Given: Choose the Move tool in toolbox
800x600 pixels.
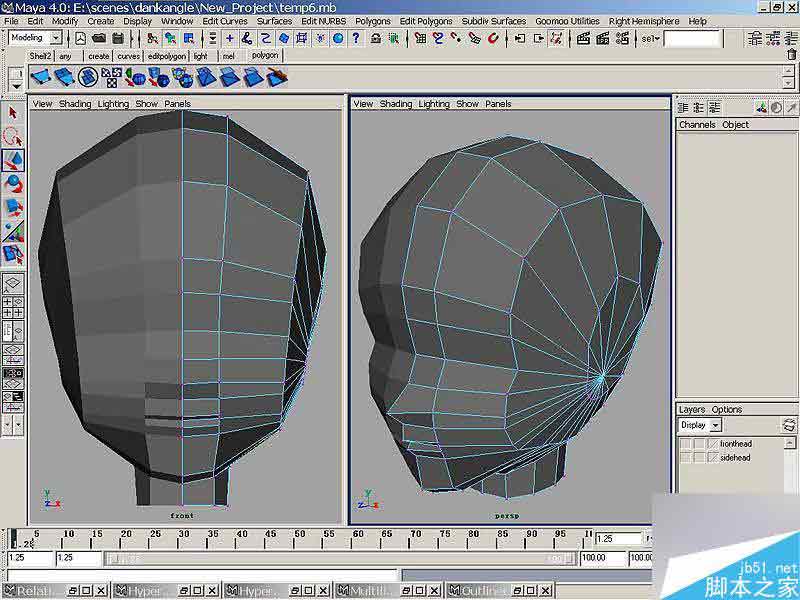Looking at the screenshot, I should [13, 160].
